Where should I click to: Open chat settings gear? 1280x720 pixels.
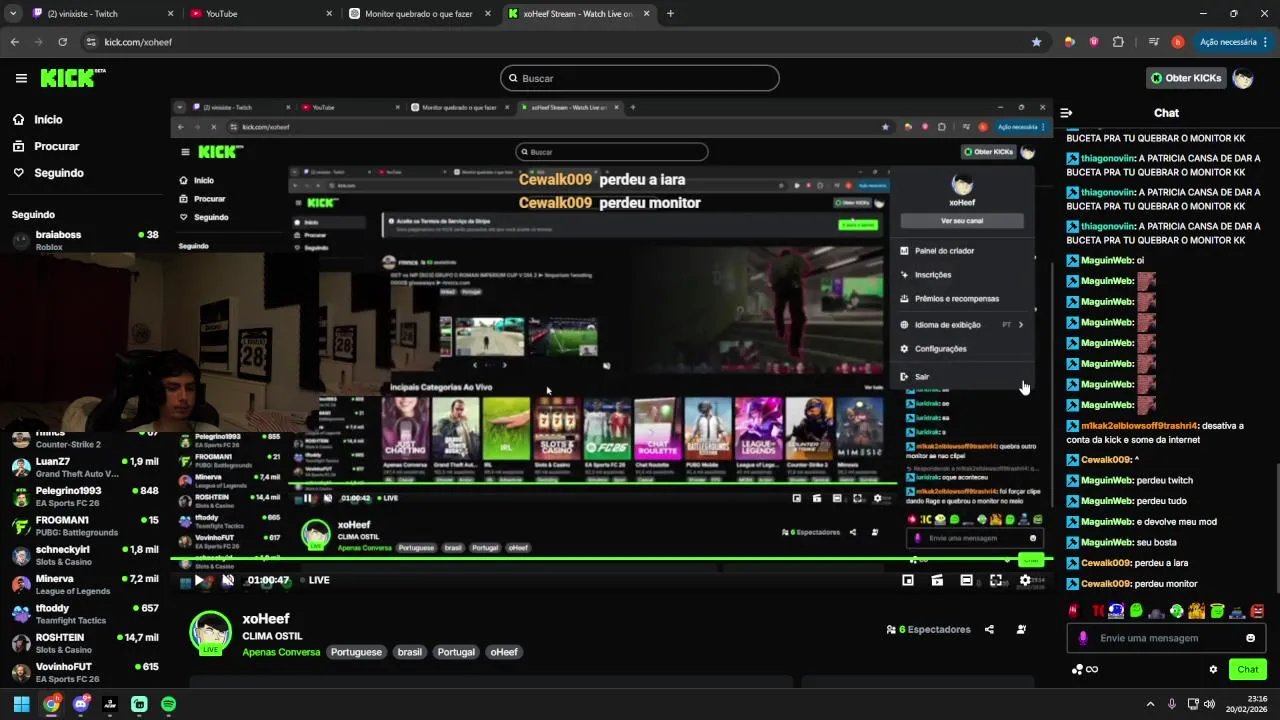pos(1213,669)
